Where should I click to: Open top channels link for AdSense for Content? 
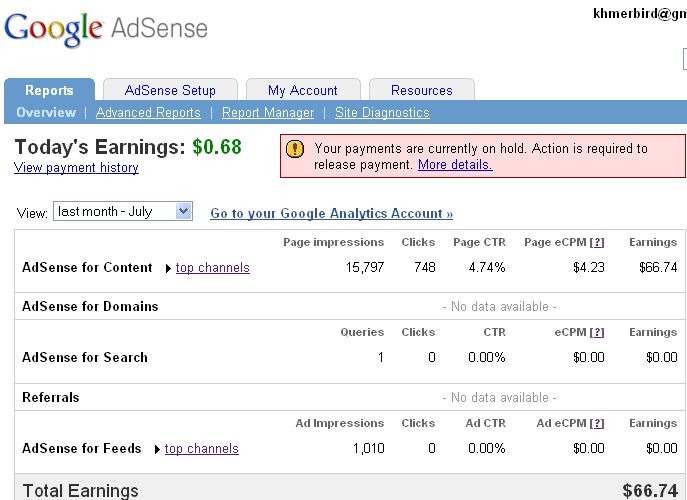click(212, 268)
